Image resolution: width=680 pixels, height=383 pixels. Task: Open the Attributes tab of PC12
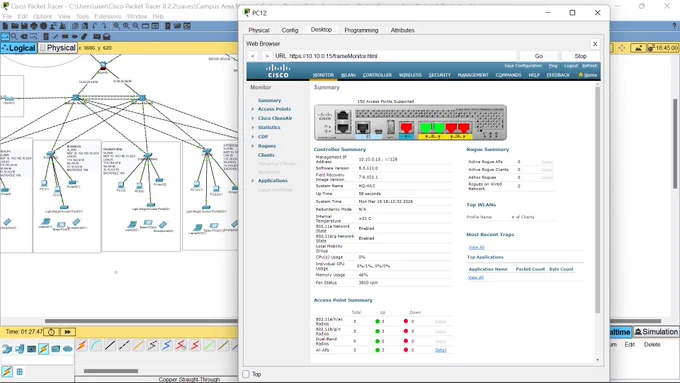402,30
